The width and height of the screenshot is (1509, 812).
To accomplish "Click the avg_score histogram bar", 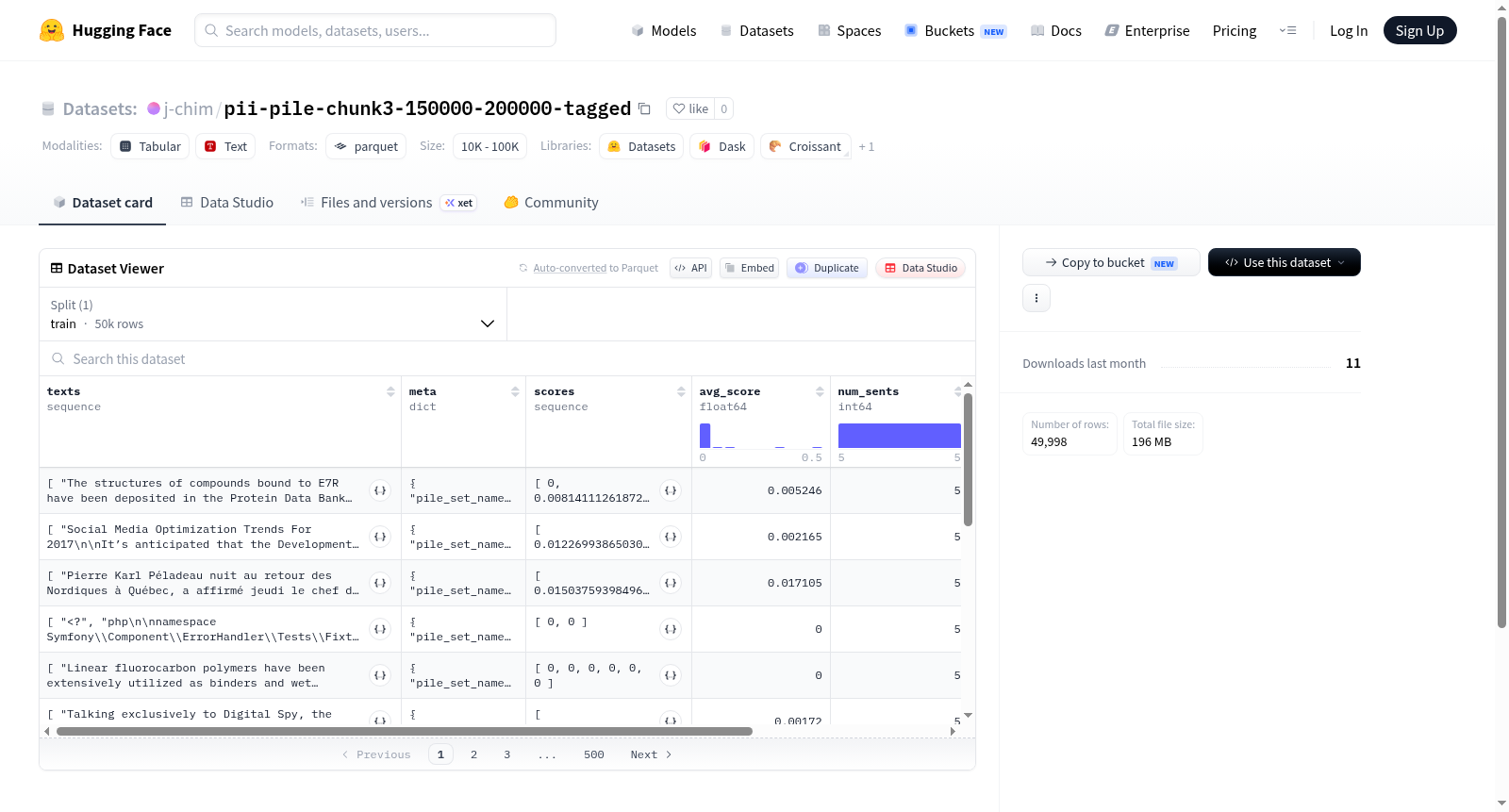I will point(705,436).
